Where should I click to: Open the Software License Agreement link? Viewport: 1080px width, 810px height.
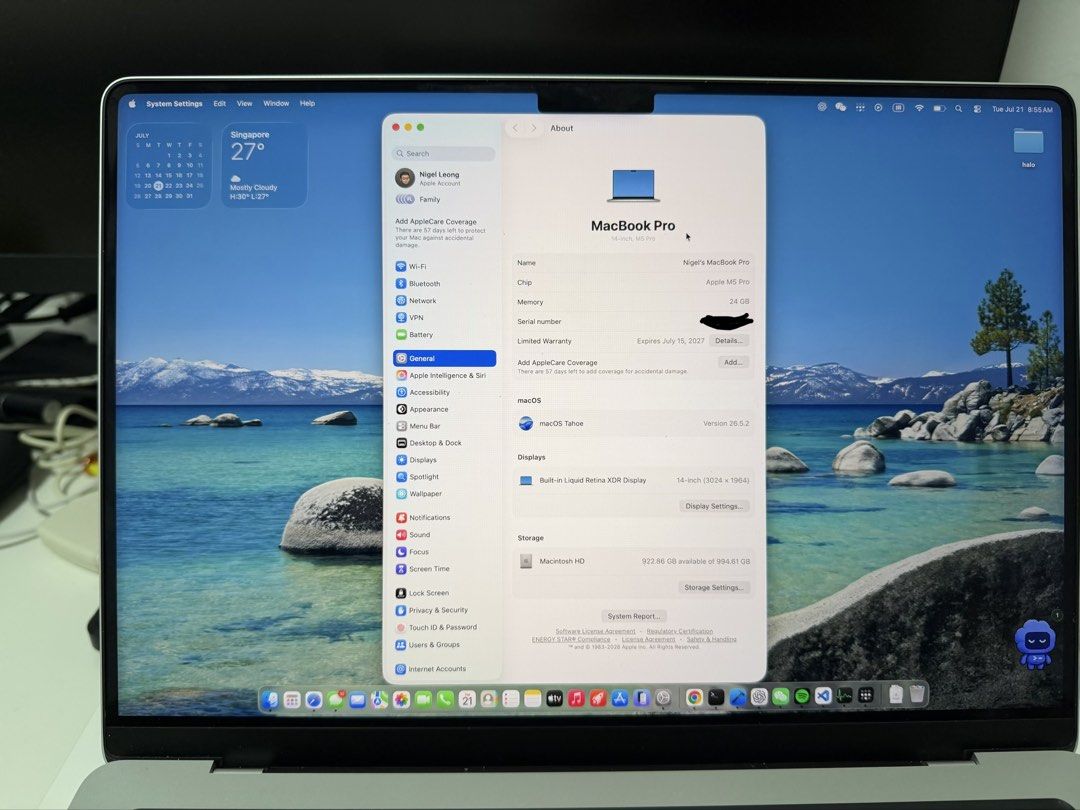[x=595, y=632]
